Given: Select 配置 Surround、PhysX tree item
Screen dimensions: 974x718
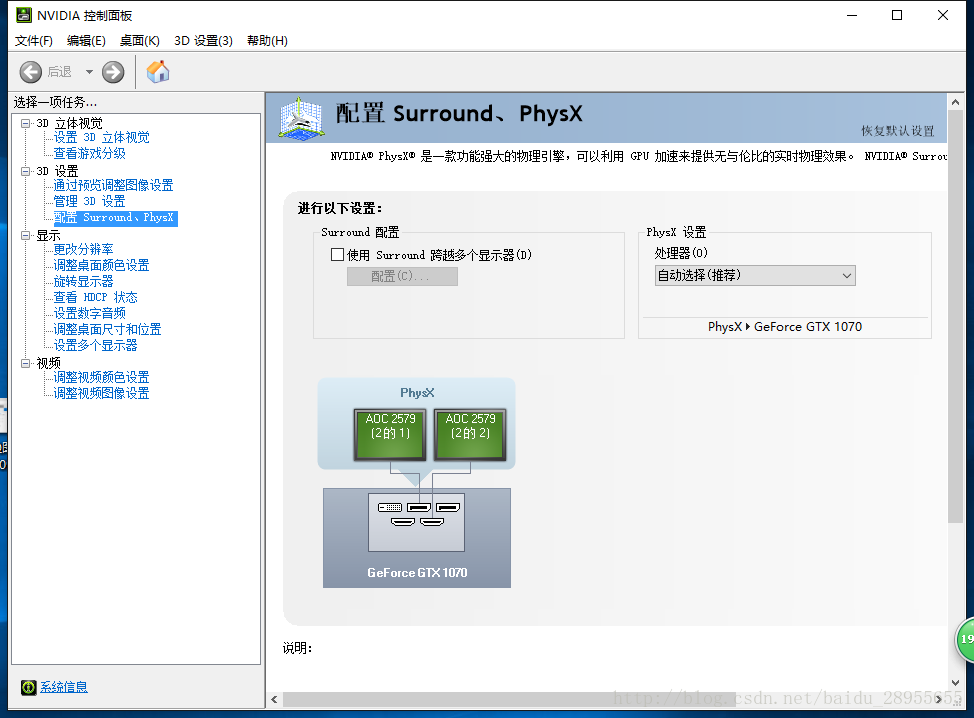Looking at the screenshot, I should tap(115, 218).
